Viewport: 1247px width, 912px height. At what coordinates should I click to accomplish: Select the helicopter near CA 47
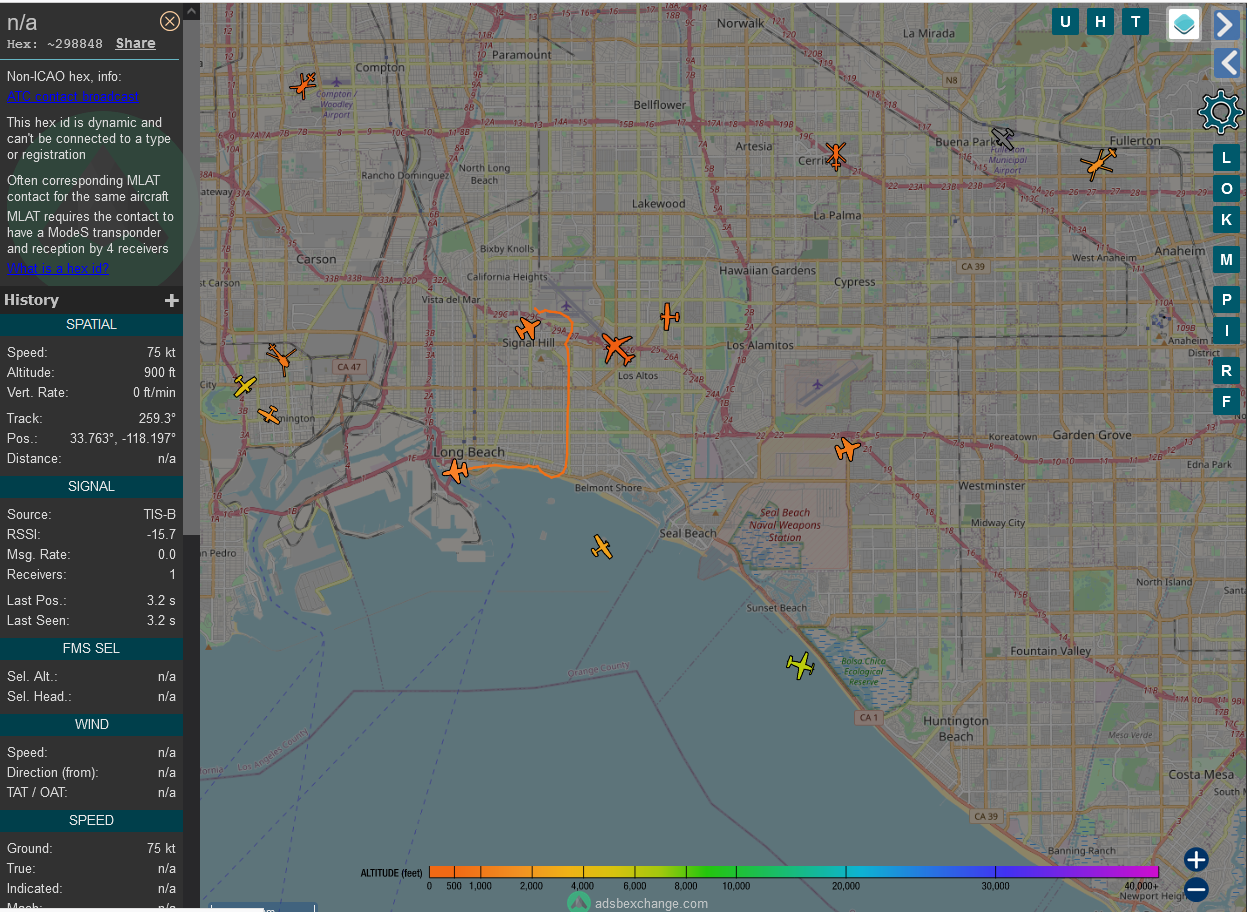click(281, 357)
